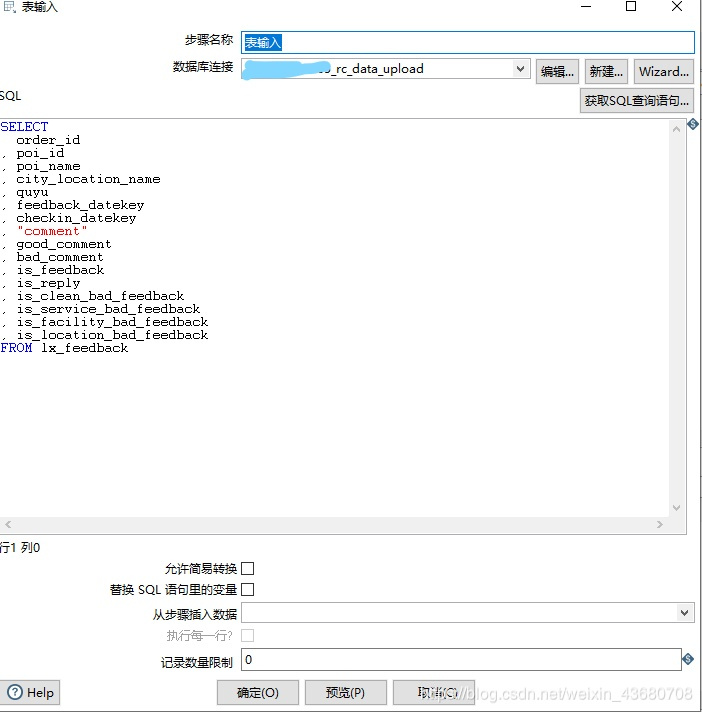Image resolution: width=702 pixels, height=712 pixels.
Task: Click good_comment in the query
Action: 64,244
